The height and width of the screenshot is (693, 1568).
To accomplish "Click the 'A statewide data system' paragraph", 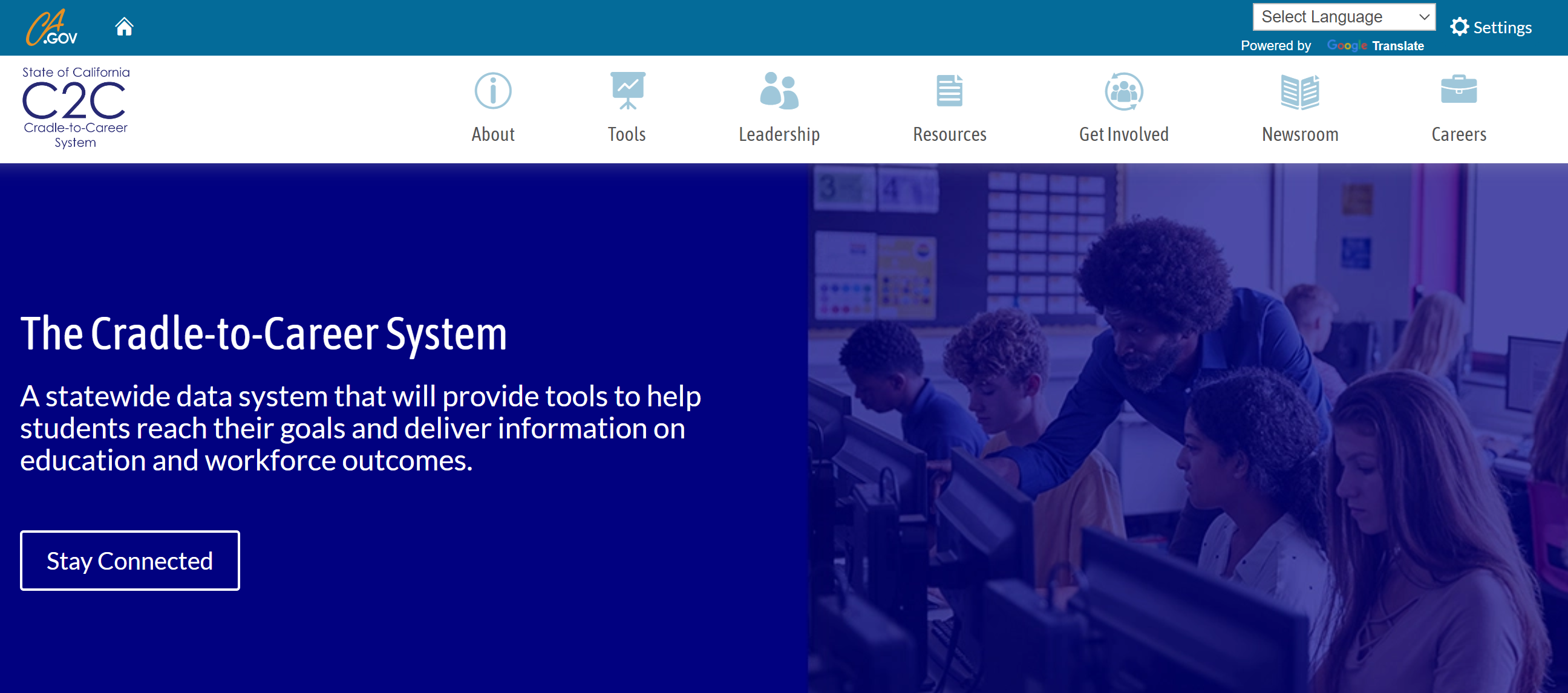I will click(x=361, y=428).
